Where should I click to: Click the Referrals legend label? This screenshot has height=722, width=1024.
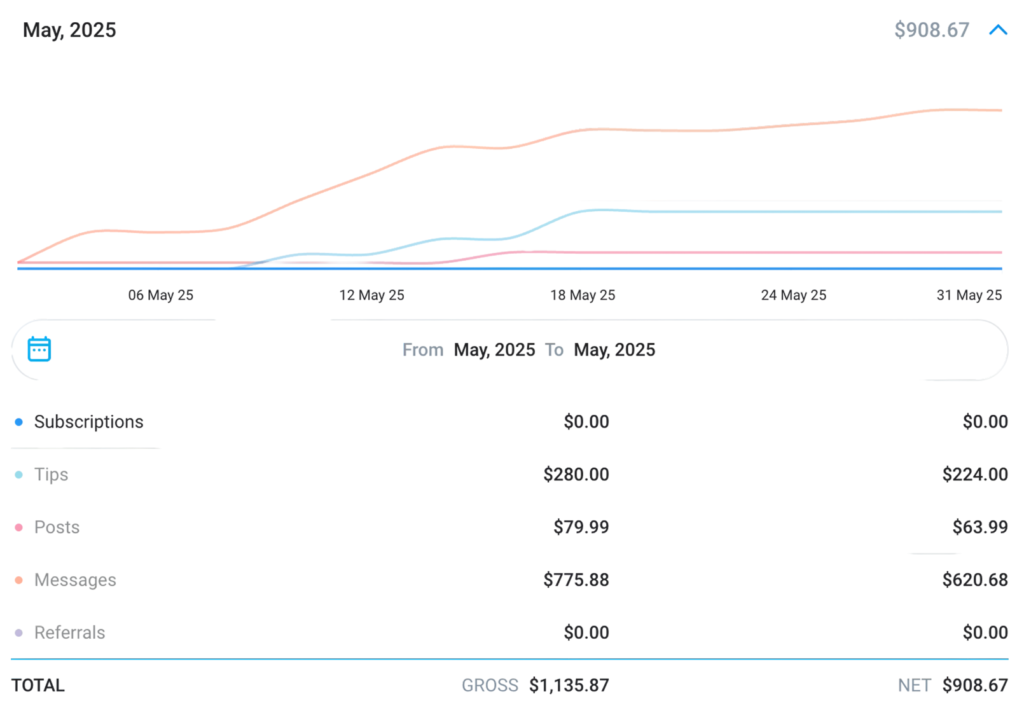click(x=70, y=633)
